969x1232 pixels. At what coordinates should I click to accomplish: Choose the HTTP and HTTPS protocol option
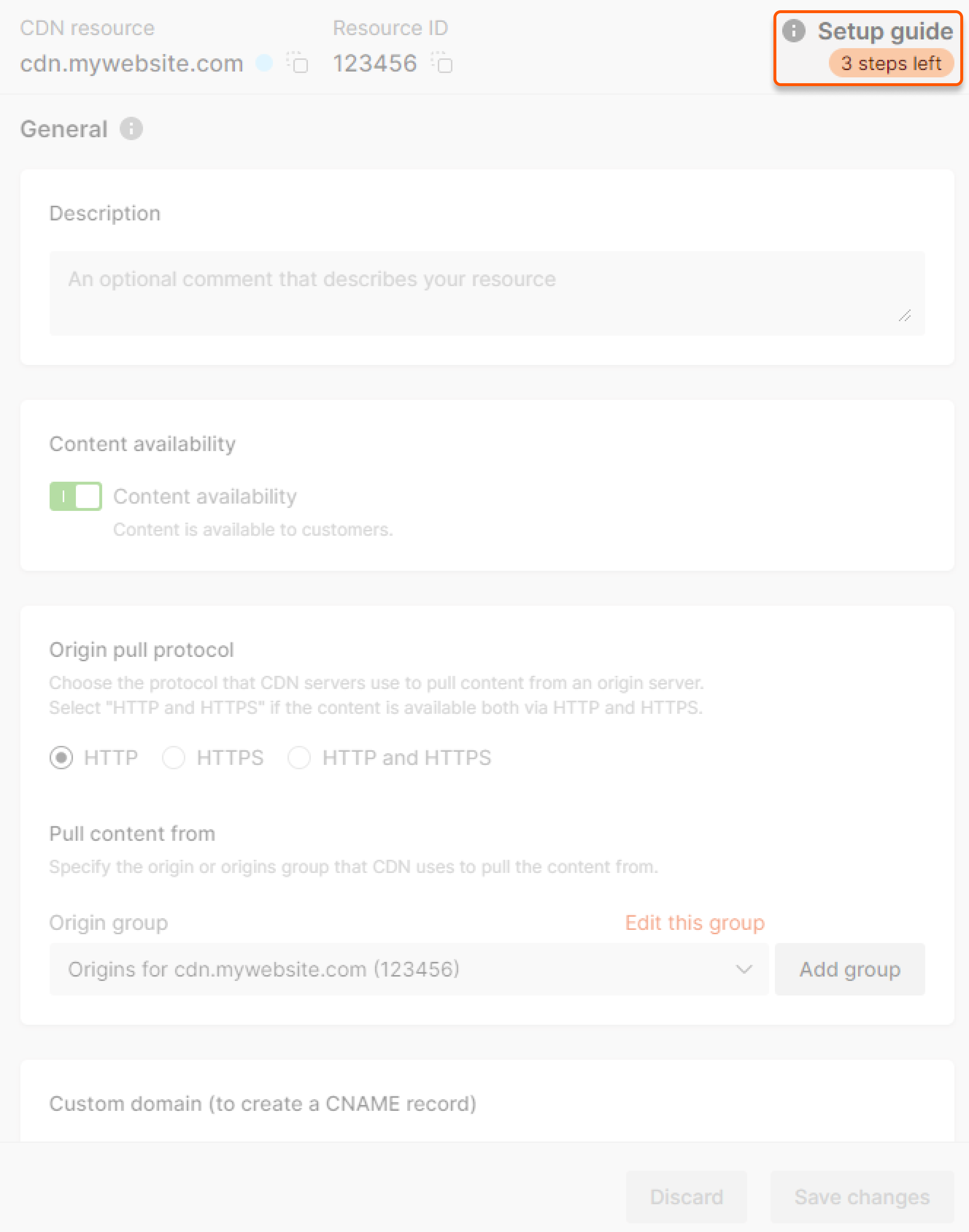(299, 758)
